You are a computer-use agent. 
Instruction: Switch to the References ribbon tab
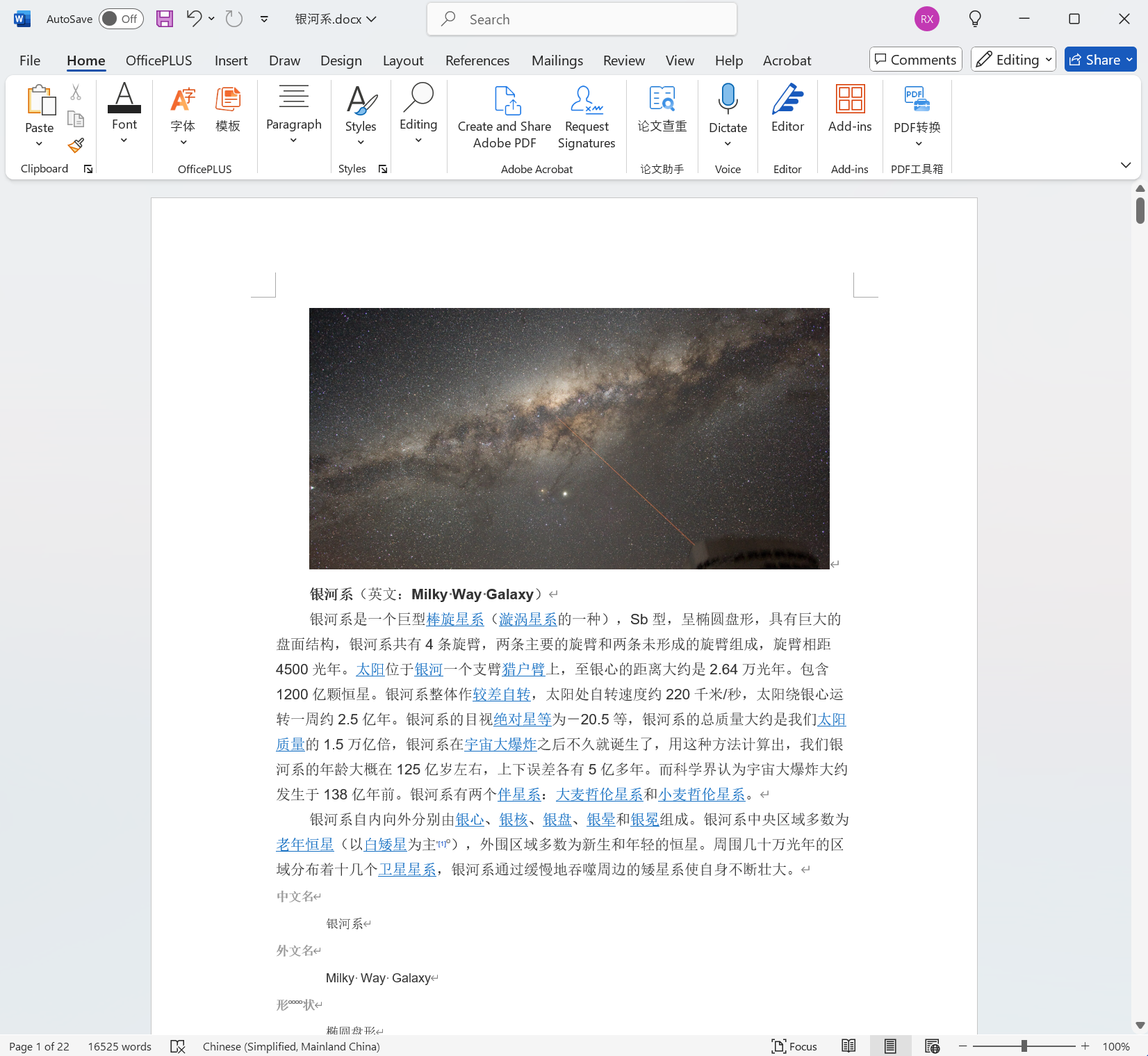point(477,60)
